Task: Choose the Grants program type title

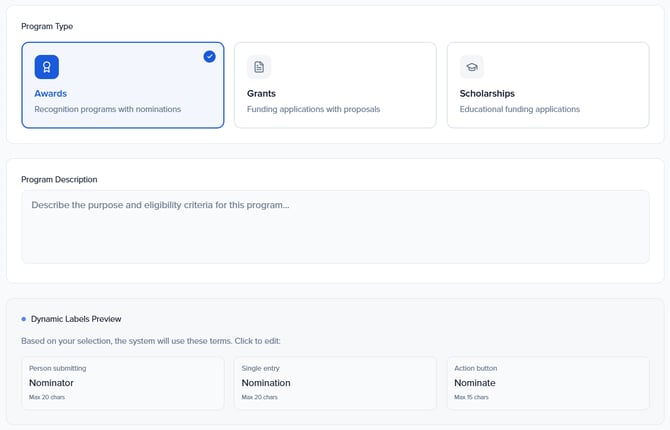Action: point(261,93)
